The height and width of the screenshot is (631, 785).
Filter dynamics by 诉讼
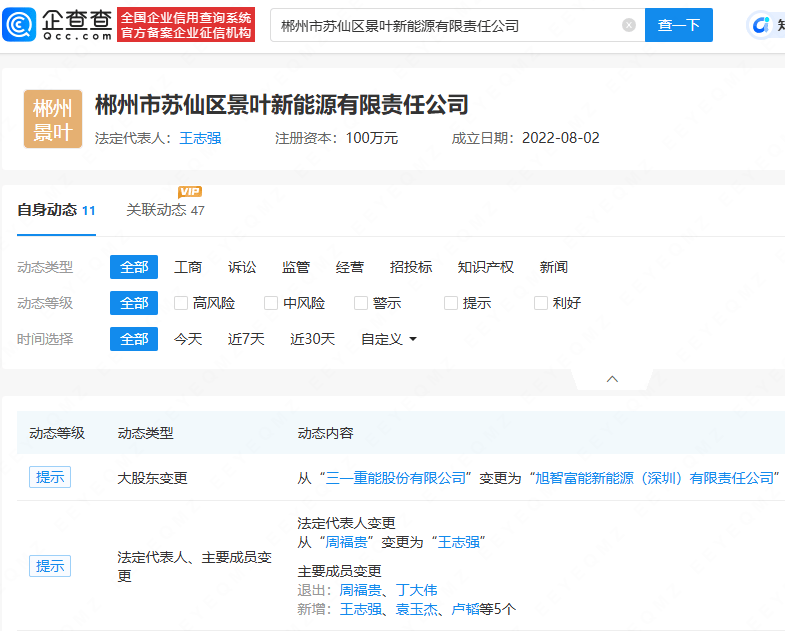[x=242, y=267]
